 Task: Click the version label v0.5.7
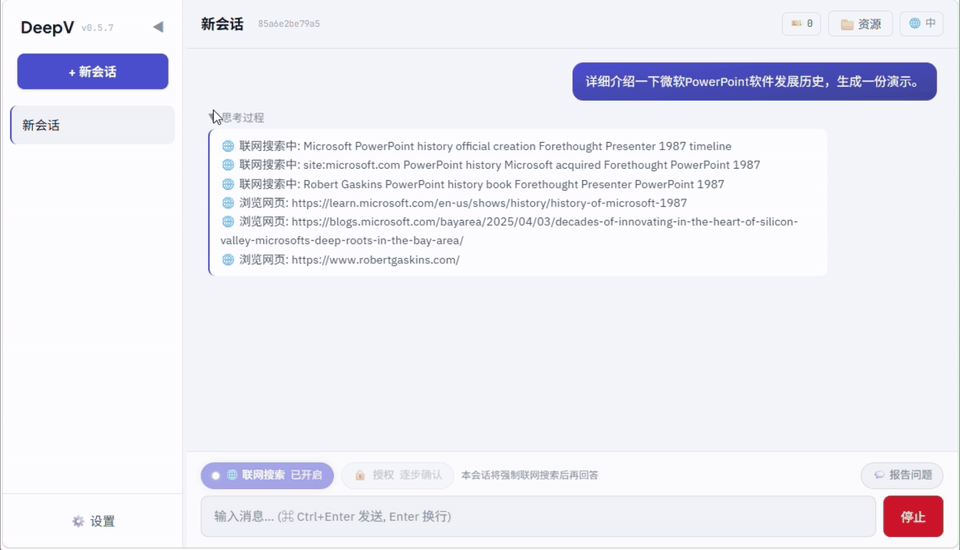(x=97, y=28)
